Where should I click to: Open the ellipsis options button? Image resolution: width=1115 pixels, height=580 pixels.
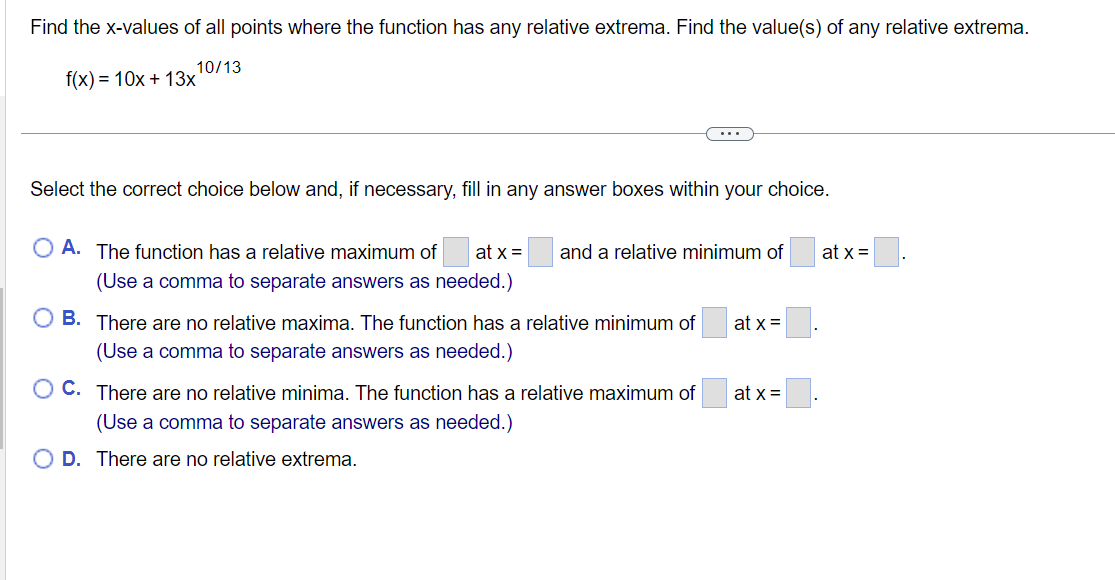coord(729,133)
